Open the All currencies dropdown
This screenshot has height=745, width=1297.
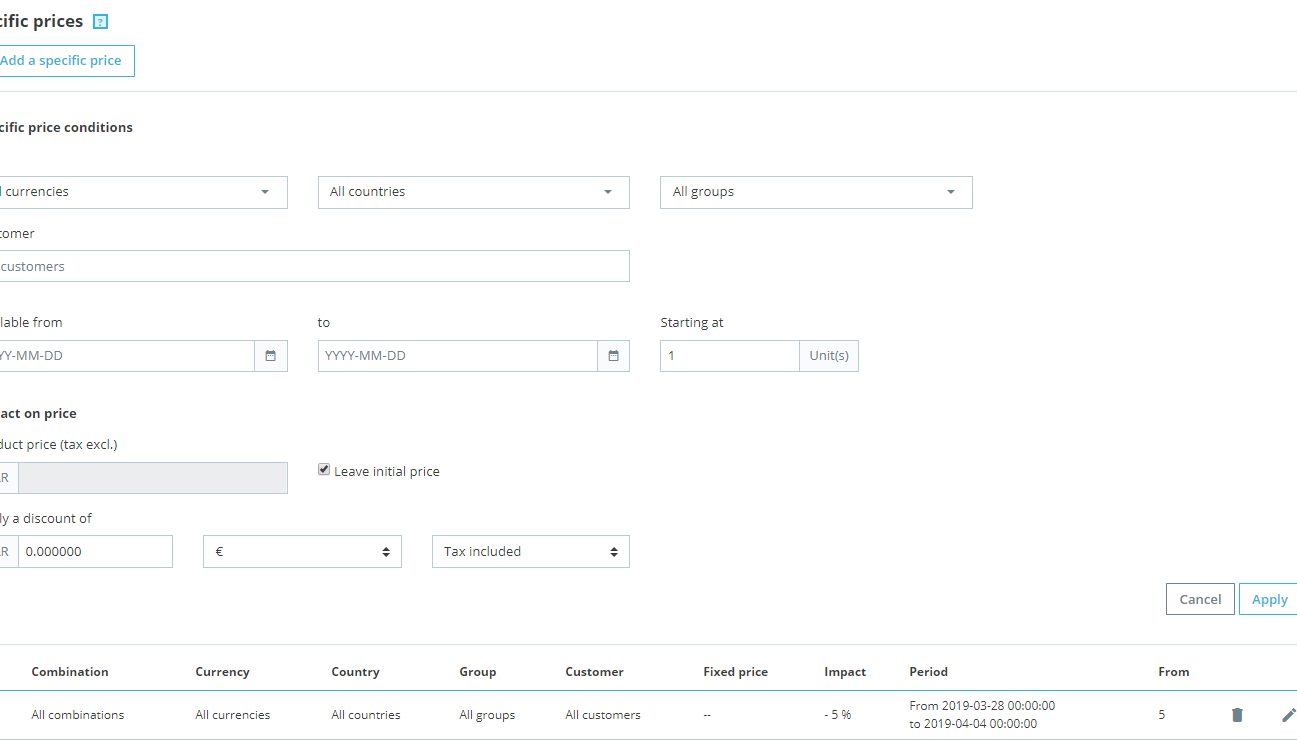click(x=142, y=192)
